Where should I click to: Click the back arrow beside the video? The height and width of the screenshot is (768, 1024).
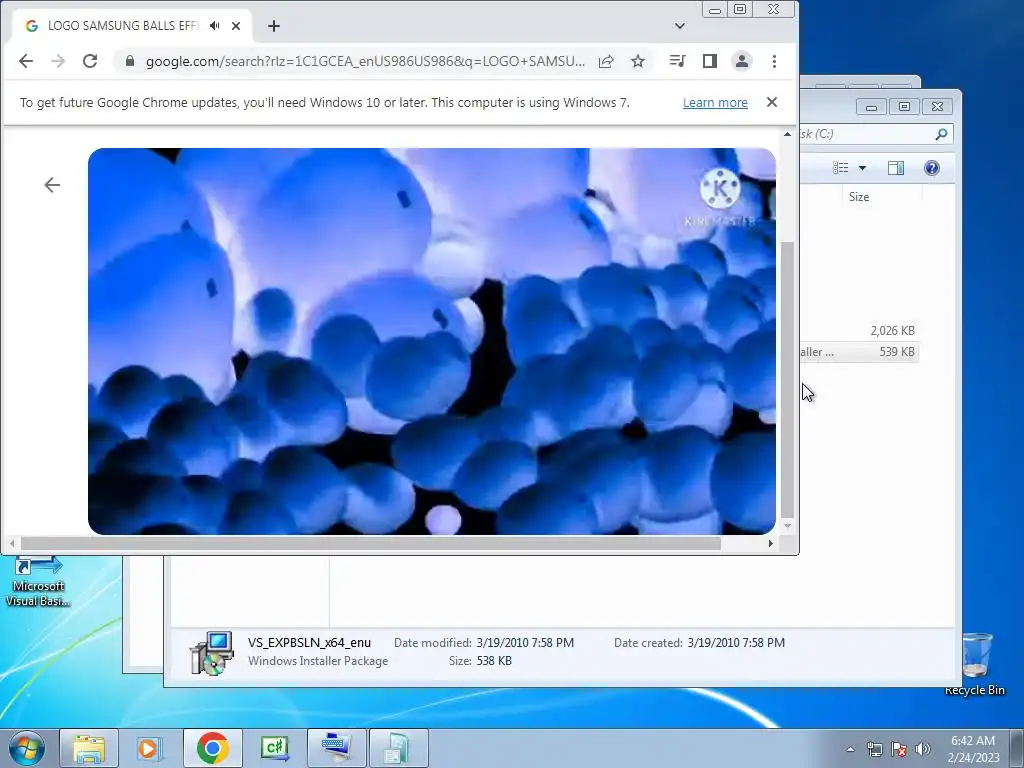point(52,185)
